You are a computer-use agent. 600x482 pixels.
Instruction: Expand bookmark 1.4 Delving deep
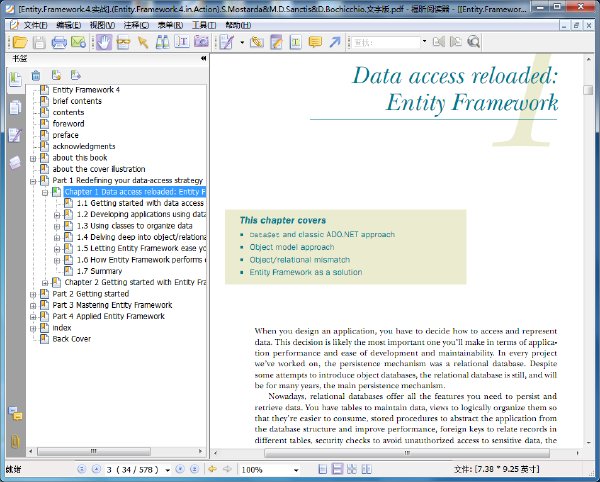(57, 238)
